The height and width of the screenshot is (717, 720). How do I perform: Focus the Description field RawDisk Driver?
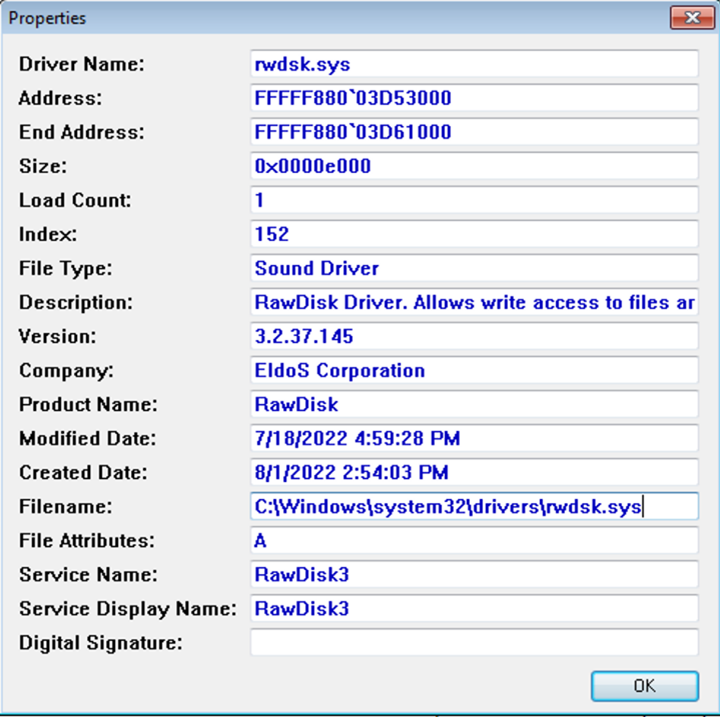474,302
